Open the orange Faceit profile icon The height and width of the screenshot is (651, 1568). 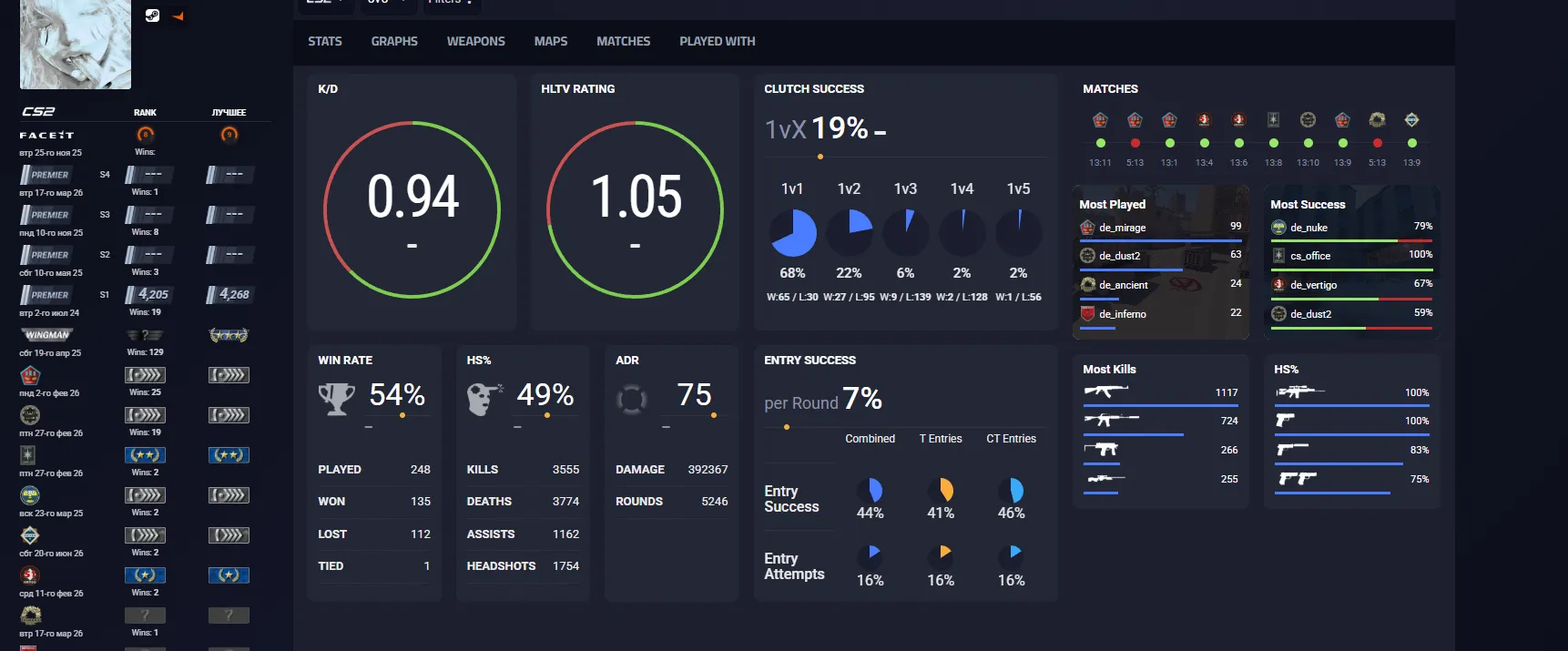coord(178,16)
